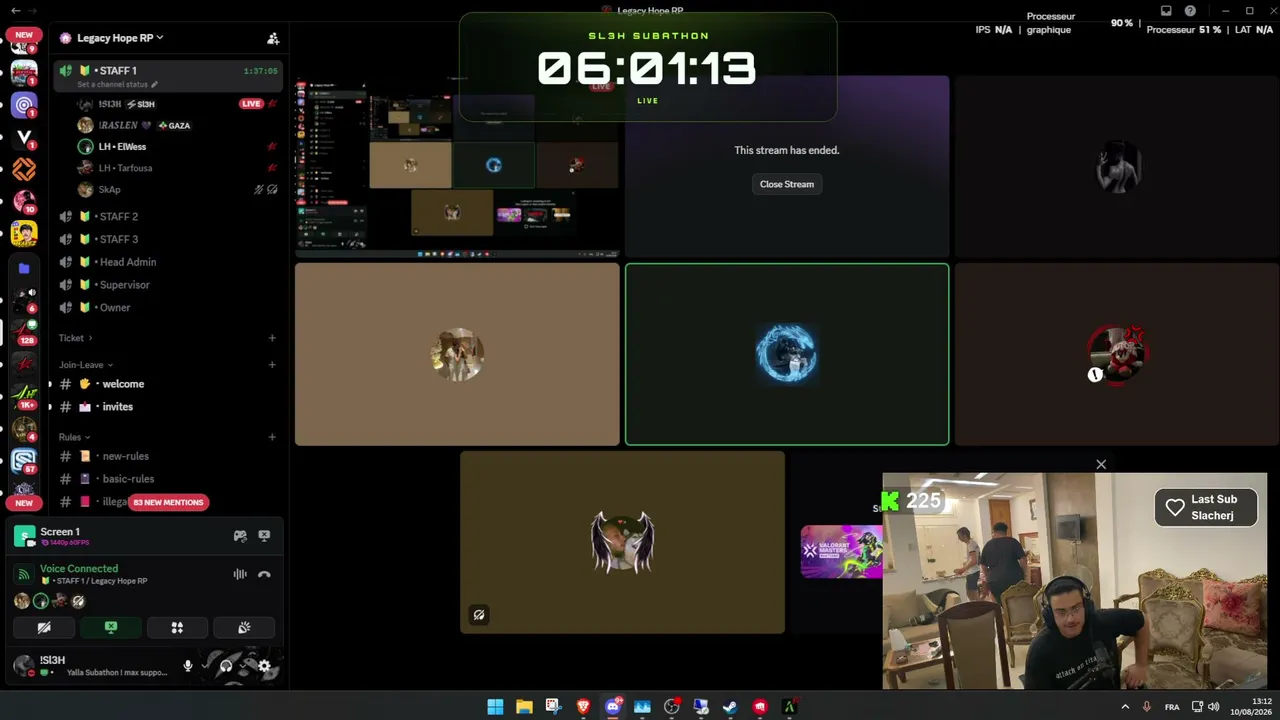The image size is (1280, 720).
Task: Open the invites text channel
Action: coord(168,407)
